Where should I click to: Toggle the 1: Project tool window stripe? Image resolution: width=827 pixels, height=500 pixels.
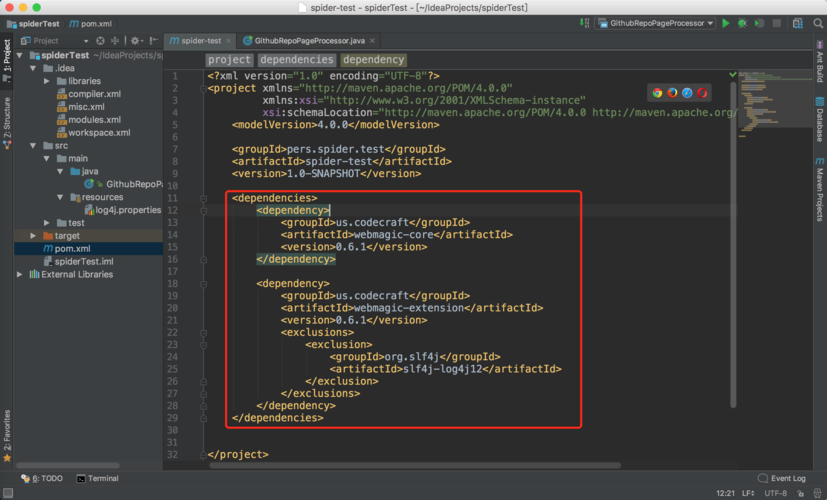[x=7, y=60]
